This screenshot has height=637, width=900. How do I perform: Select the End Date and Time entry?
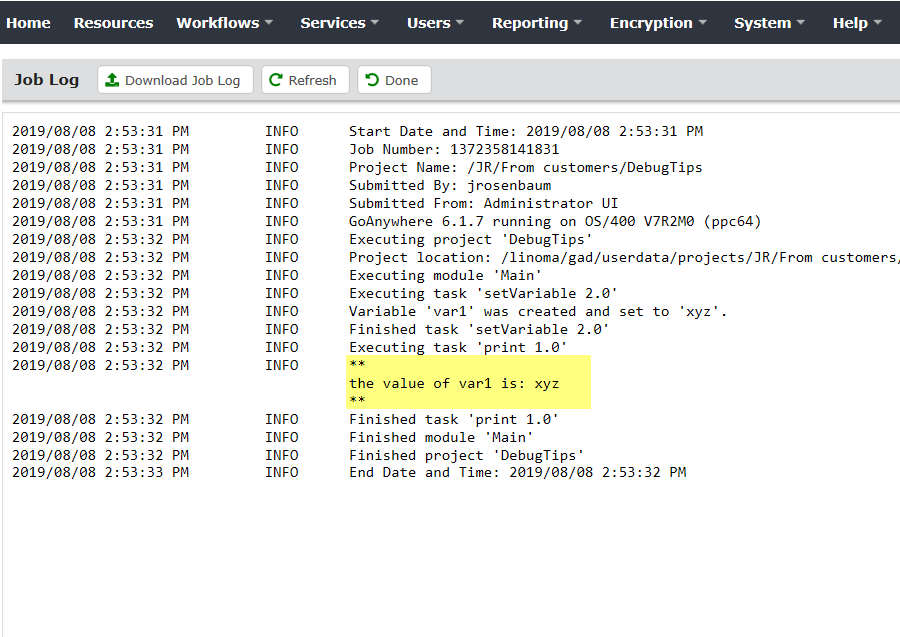pyautogui.click(x=517, y=472)
